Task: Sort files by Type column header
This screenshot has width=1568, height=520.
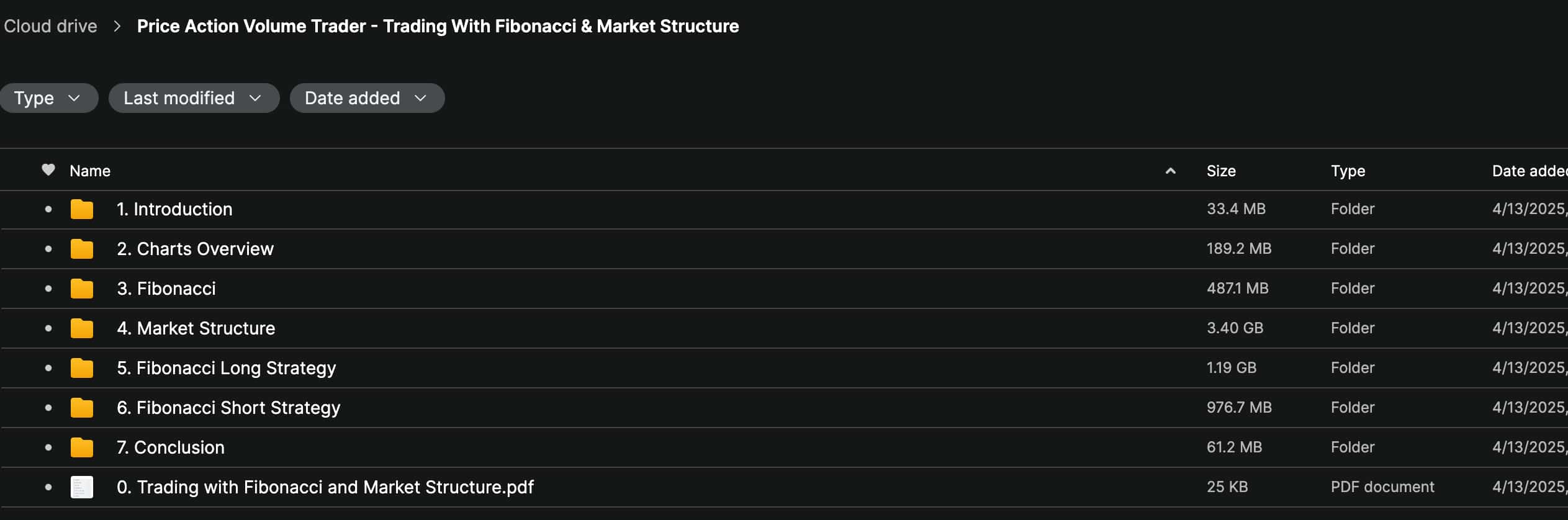Action: click(x=1347, y=171)
